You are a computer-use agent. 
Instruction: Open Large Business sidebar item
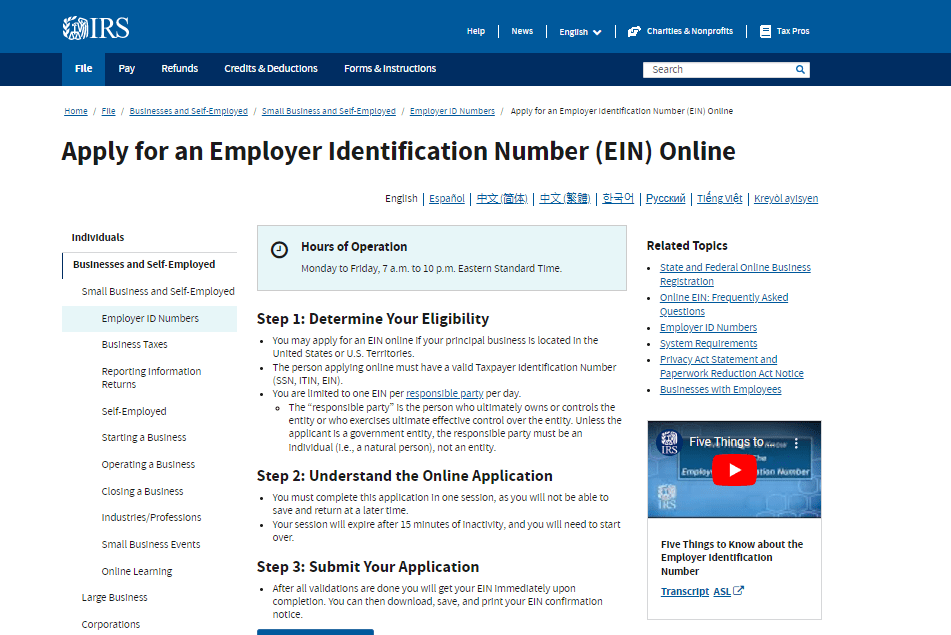[114, 597]
